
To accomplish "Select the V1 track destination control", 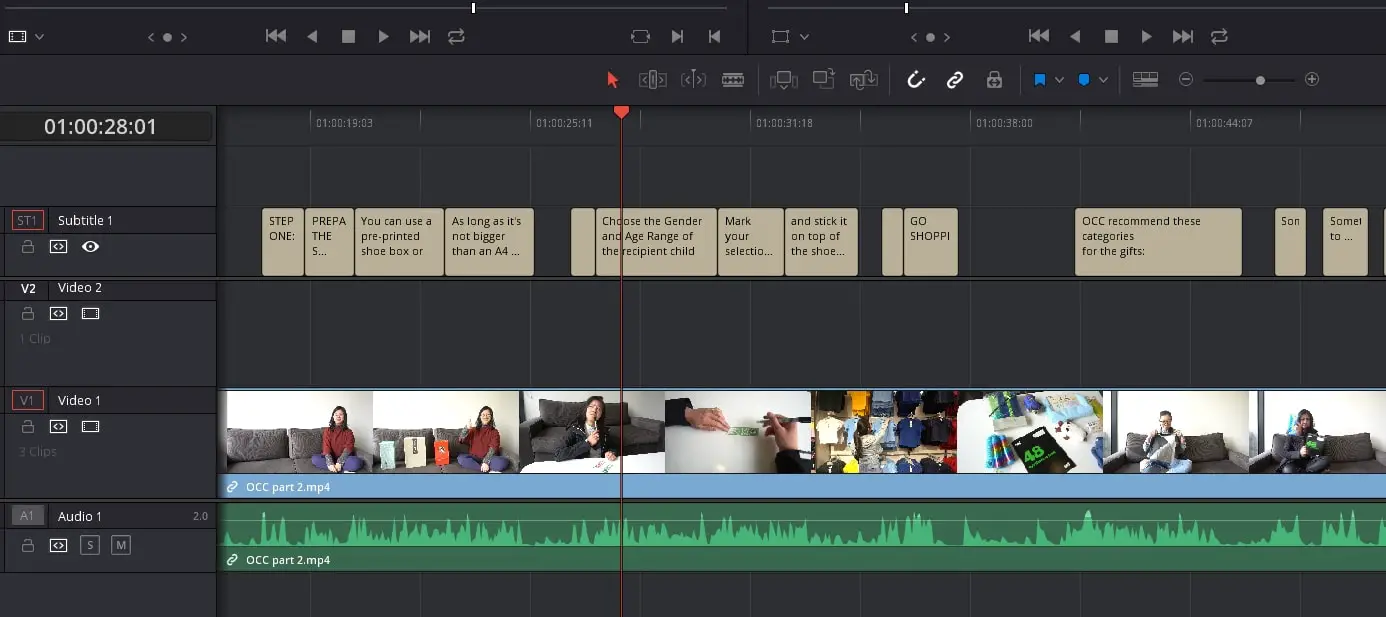I will 28,400.
